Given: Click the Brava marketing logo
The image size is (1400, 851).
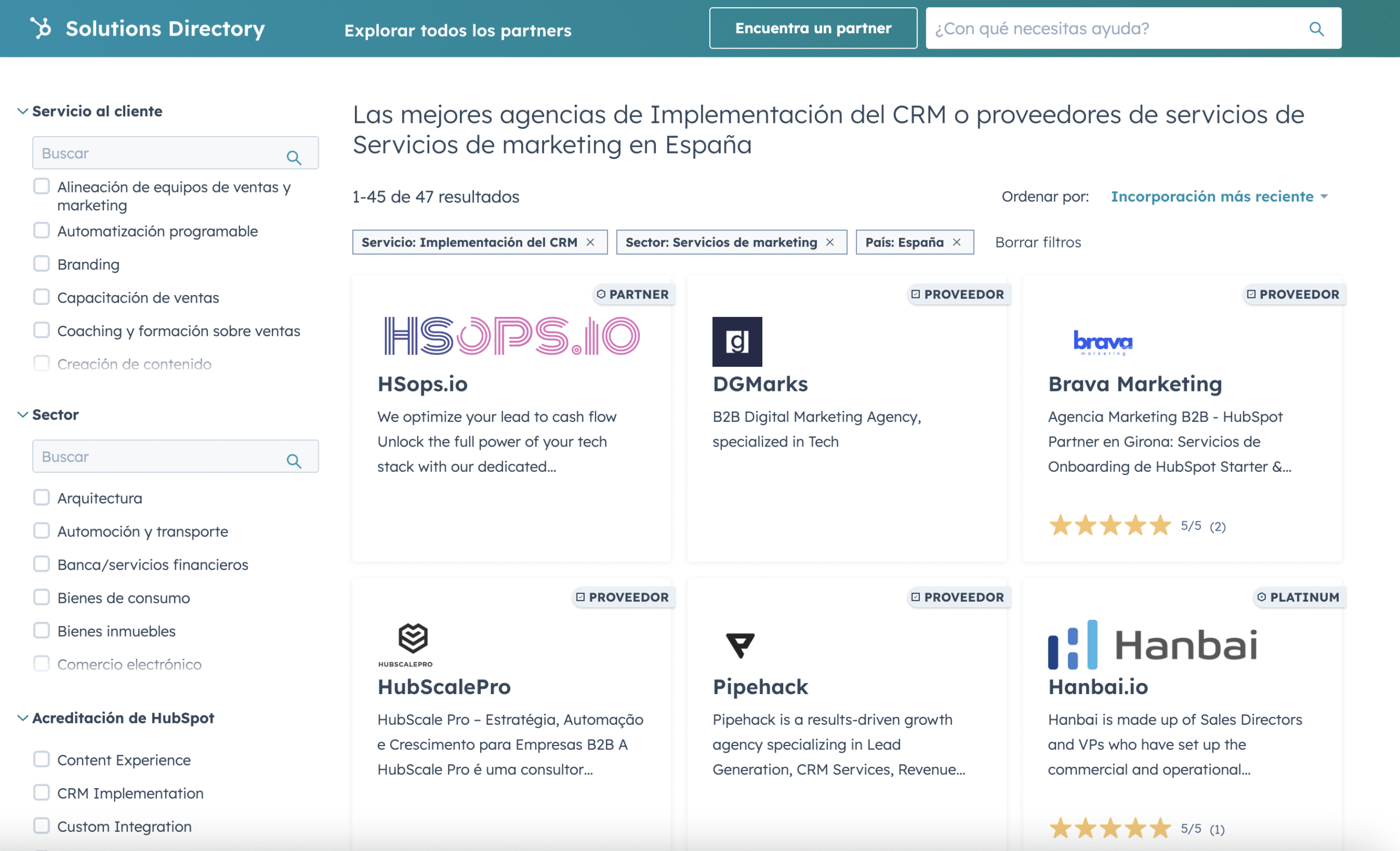Looking at the screenshot, I should [x=1103, y=342].
